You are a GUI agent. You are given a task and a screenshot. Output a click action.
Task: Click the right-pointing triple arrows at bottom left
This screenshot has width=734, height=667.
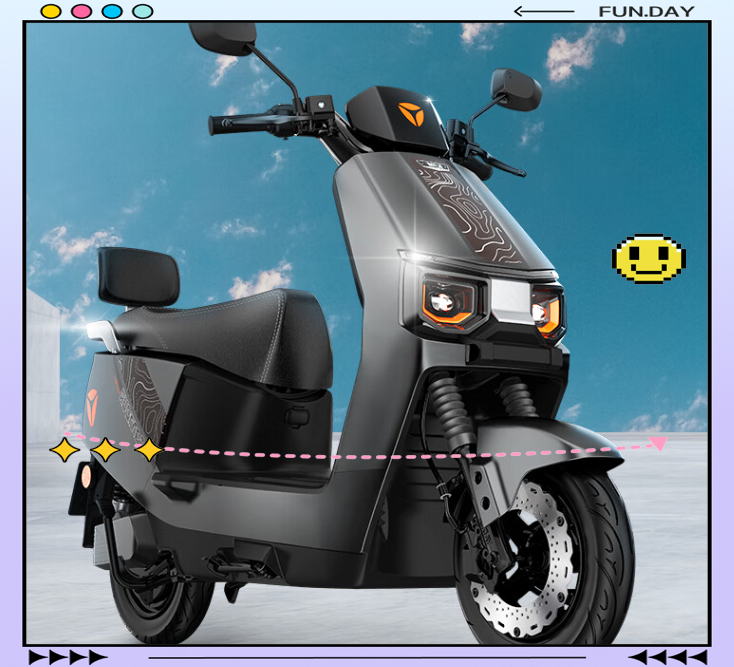(68, 657)
